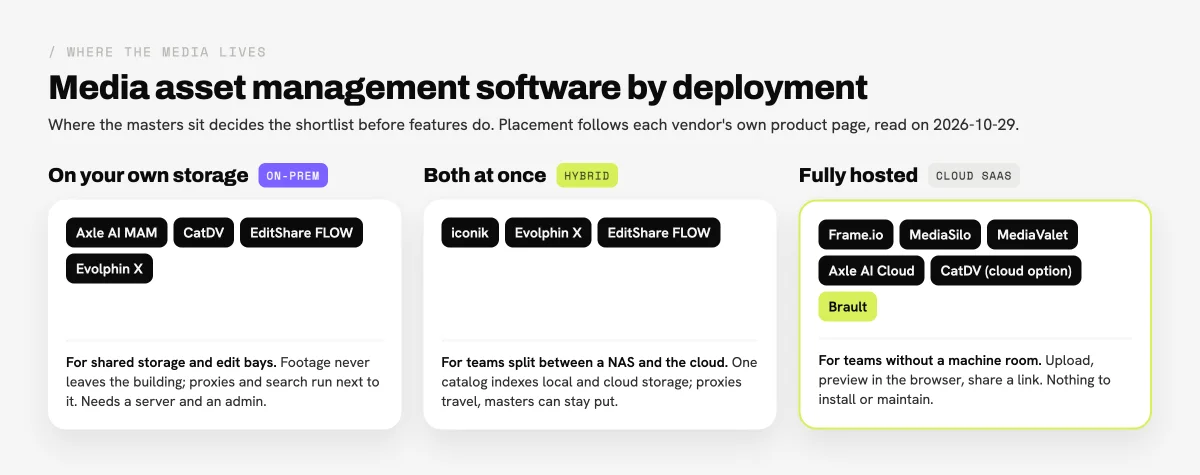Click 'For teams without a machine room.' description

pos(965,380)
